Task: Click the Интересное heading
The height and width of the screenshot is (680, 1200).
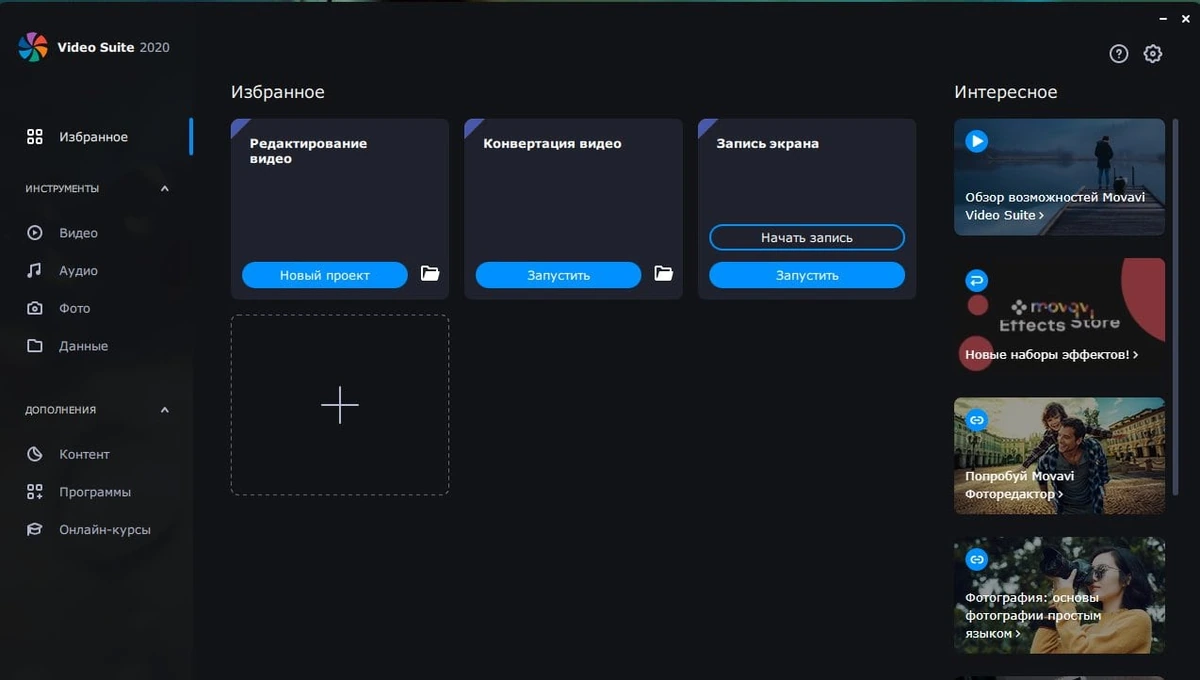Action: [x=1005, y=92]
